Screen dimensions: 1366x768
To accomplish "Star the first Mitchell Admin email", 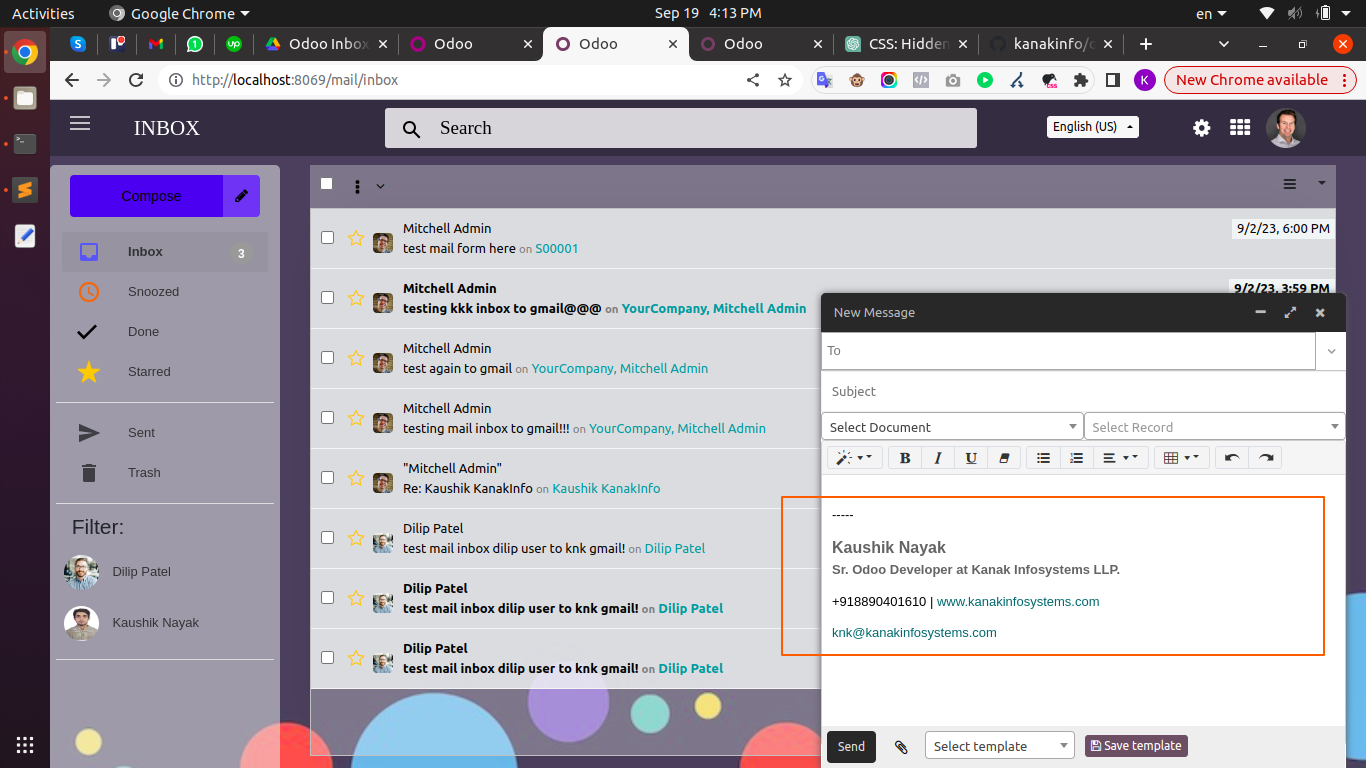I will point(355,238).
